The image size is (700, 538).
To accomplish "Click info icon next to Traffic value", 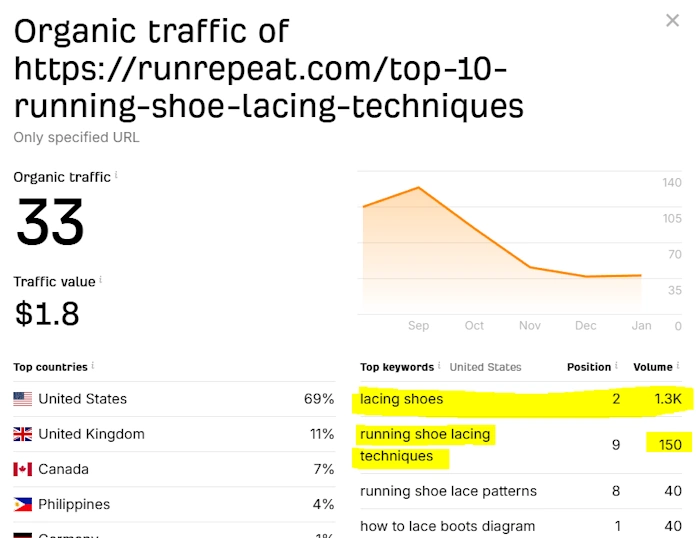I will (x=101, y=280).
